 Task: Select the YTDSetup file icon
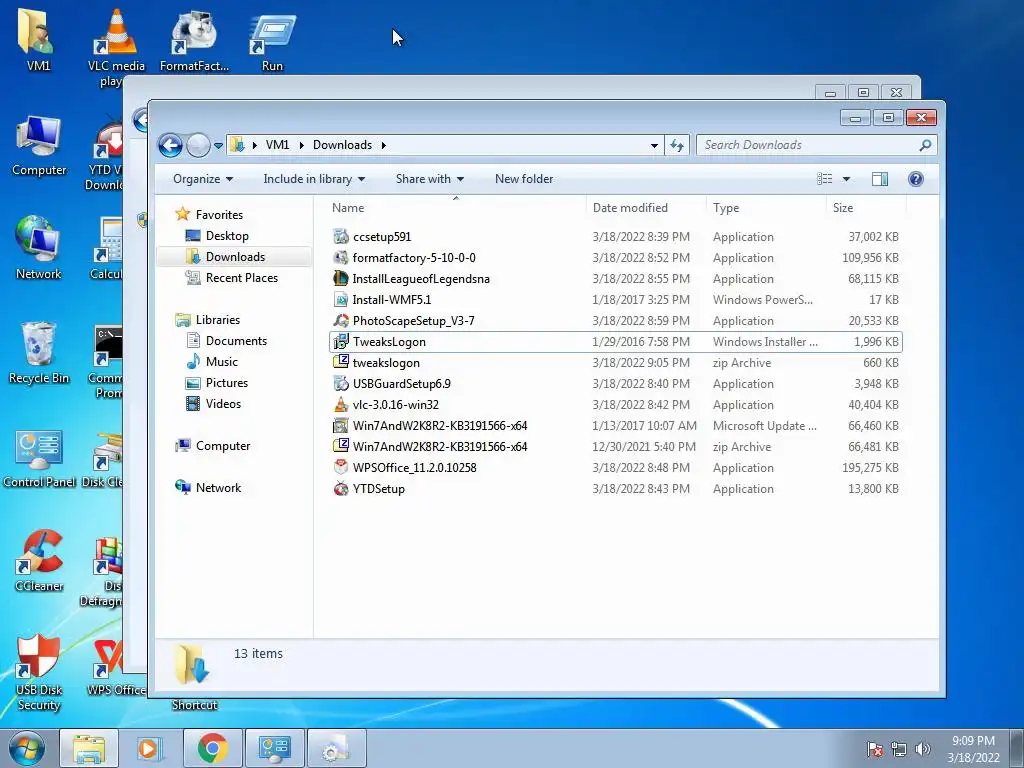click(341, 488)
